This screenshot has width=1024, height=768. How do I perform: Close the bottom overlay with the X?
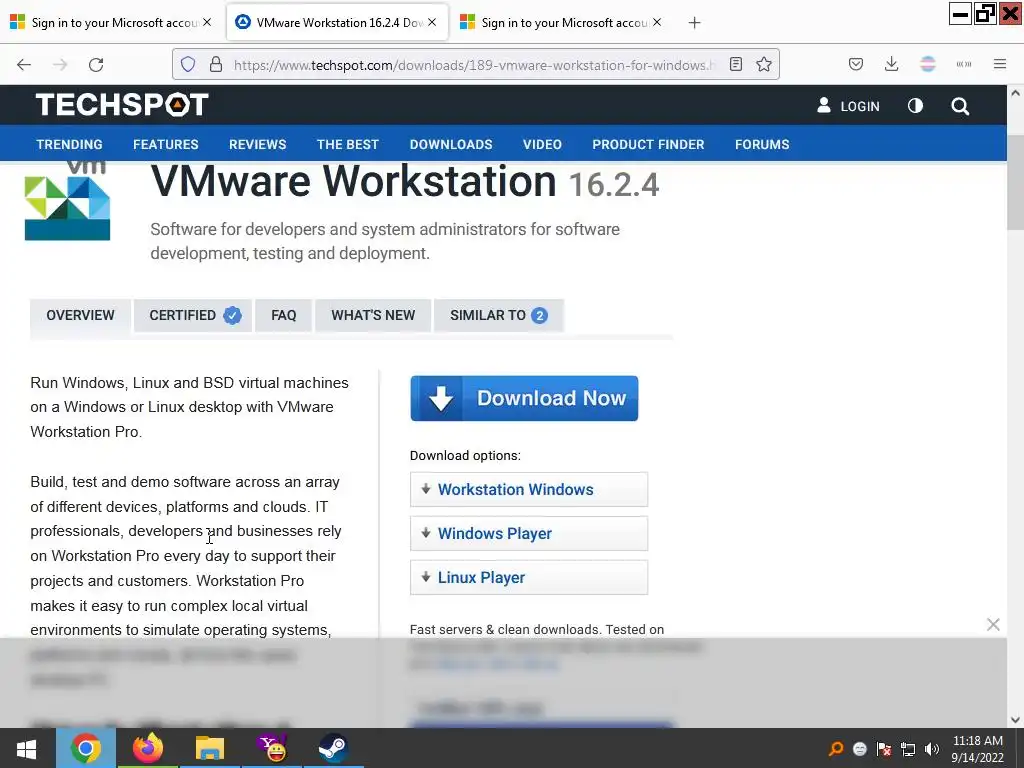pos(993,625)
